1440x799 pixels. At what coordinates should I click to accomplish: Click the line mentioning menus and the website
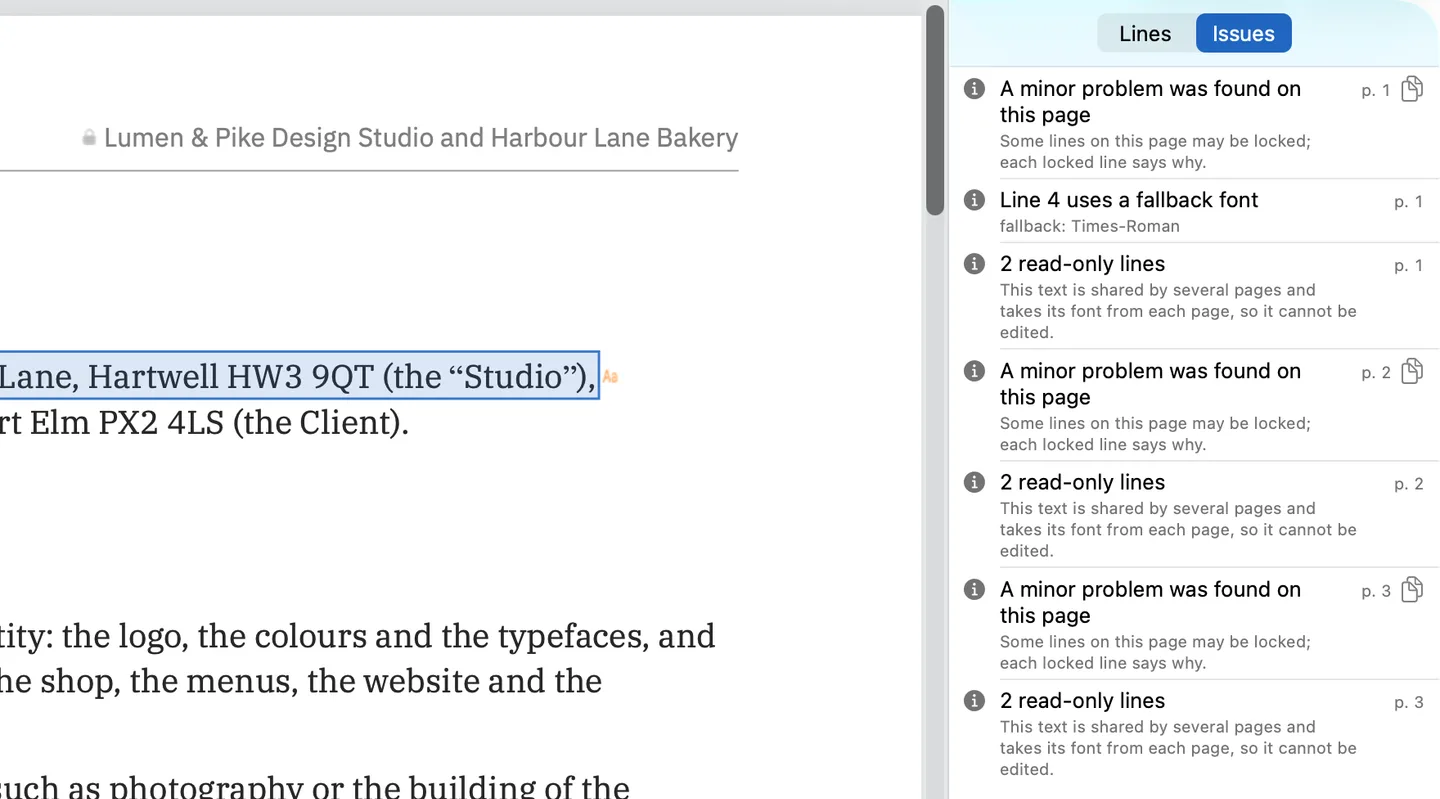[301, 681]
